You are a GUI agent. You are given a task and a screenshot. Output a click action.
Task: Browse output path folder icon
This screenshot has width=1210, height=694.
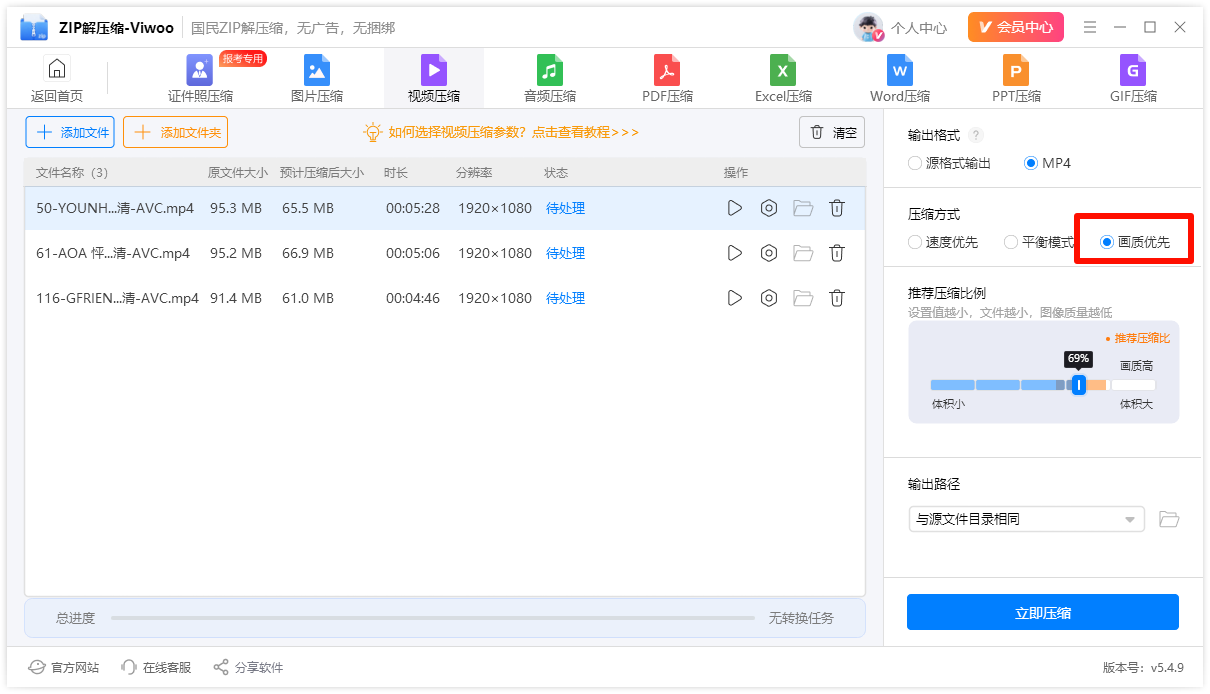pyautogui.click(x=1169, y=519)
